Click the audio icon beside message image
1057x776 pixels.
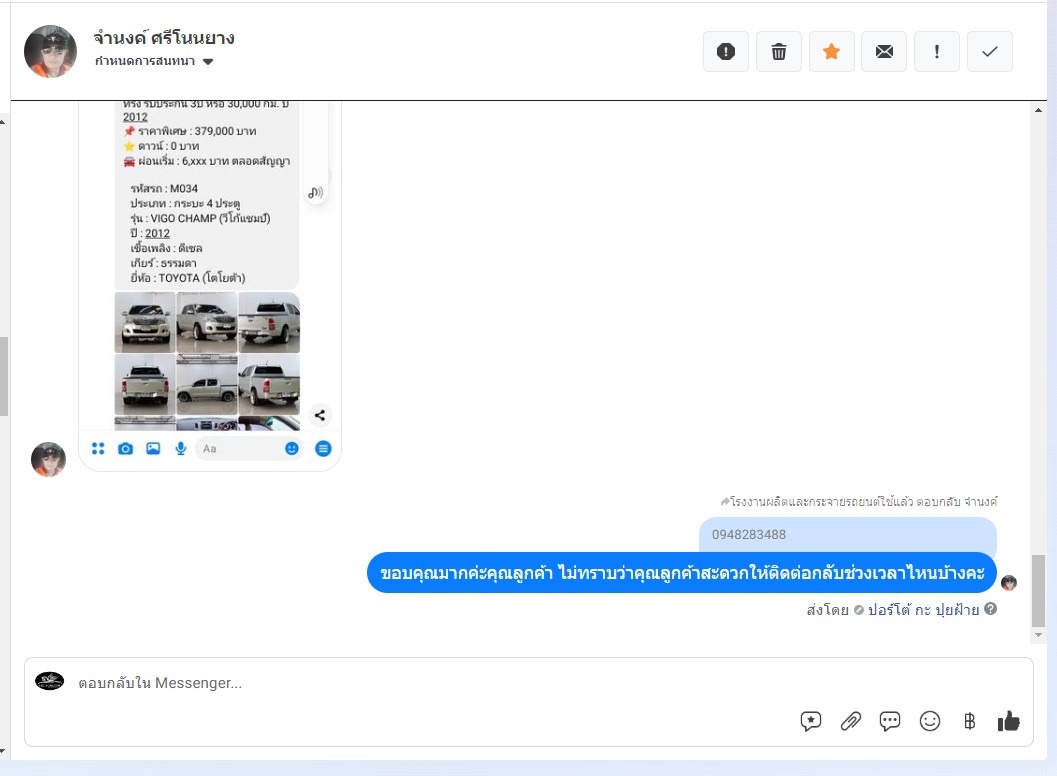coord(315,193)
